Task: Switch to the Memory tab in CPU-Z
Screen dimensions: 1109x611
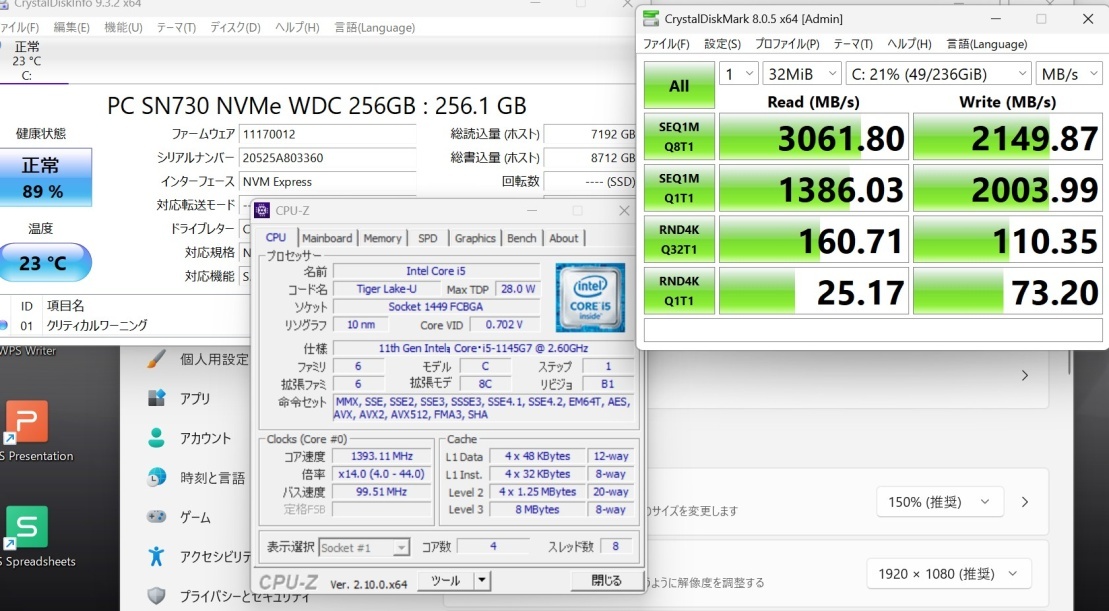Action: (x=382, y=238)
